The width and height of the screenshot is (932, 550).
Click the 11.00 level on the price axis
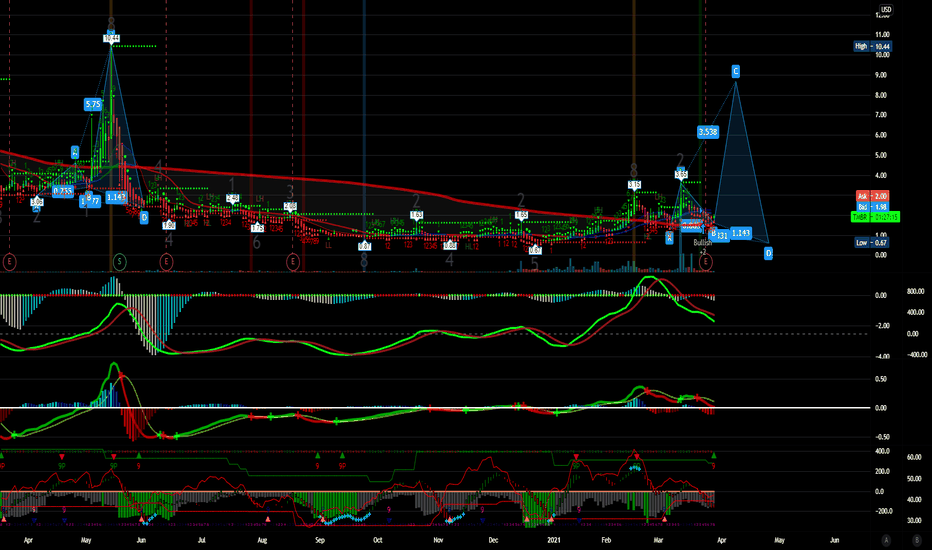[882, 35]
